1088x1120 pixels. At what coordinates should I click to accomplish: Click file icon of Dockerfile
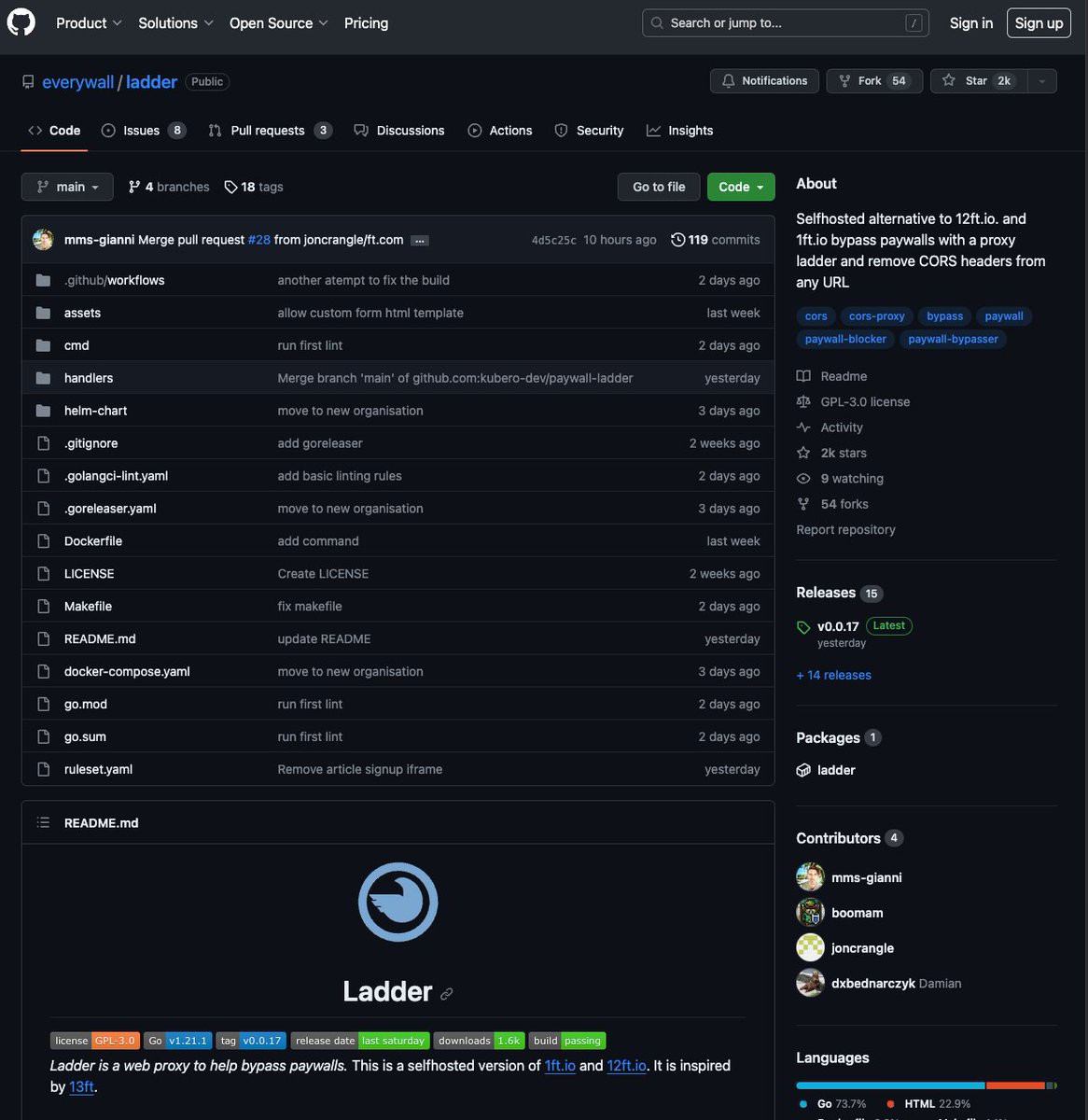pos(43,541)
